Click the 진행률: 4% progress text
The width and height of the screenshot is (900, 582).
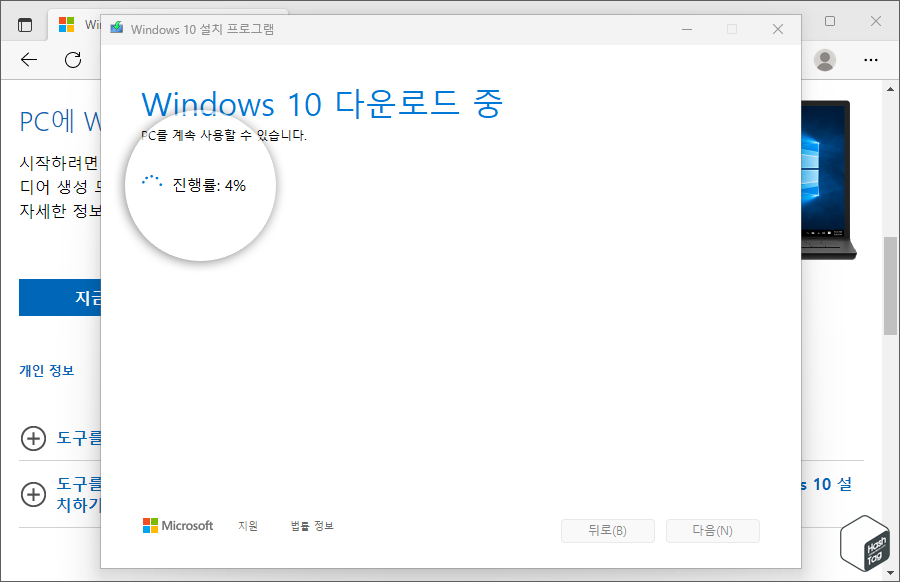coord(209,185)
